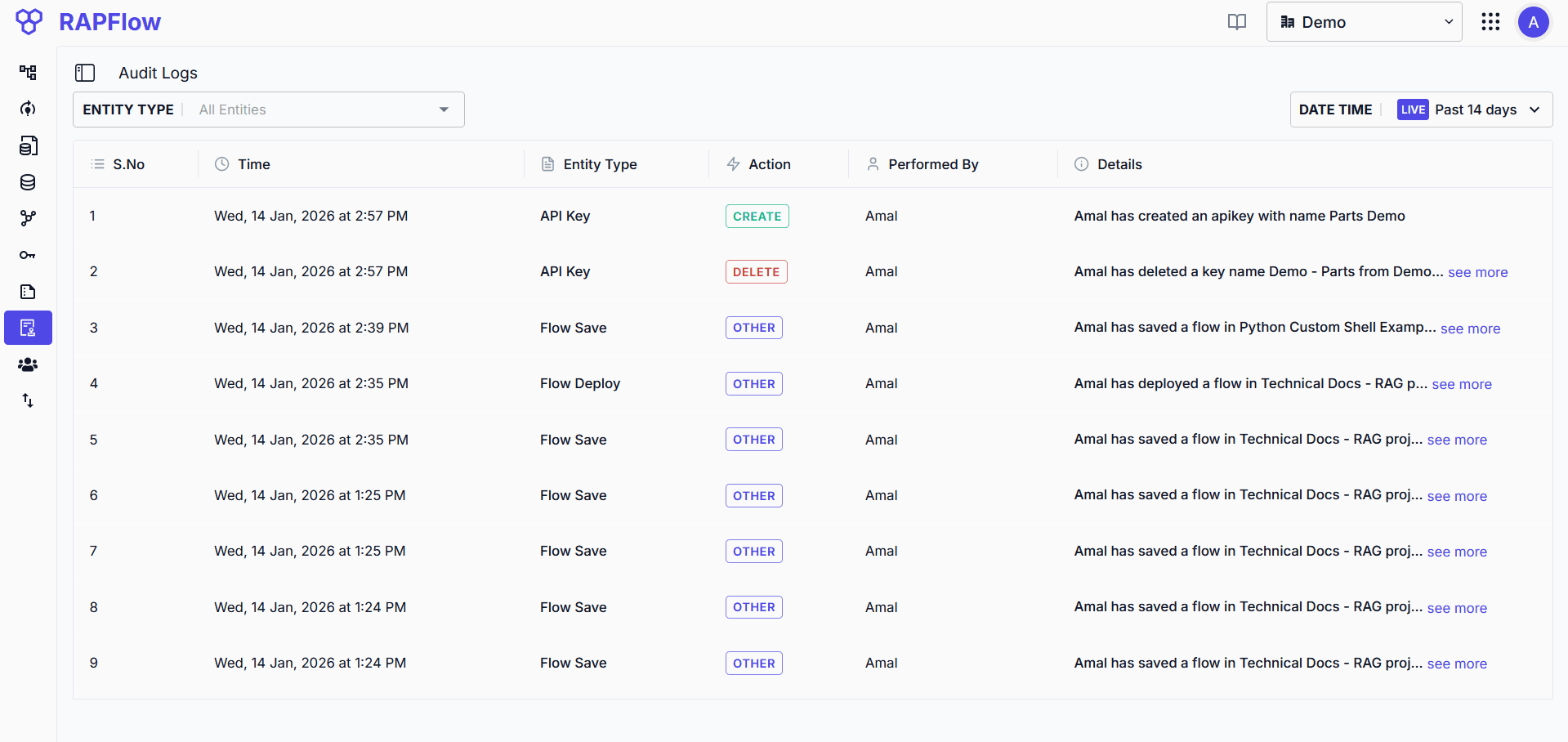Select the documents sidebar icon

27,292
